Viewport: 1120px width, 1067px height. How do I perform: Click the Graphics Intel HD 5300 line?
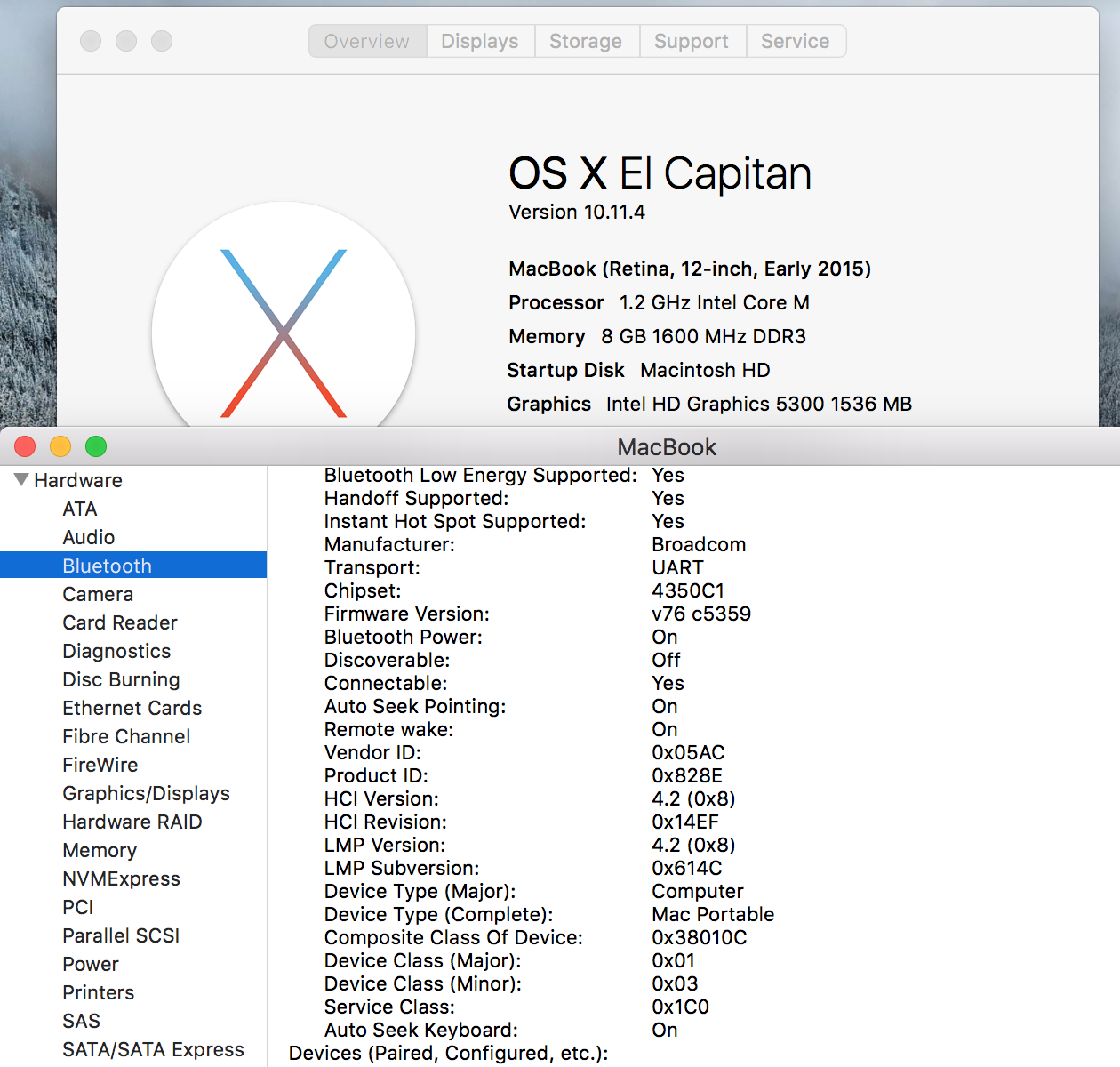709,404
